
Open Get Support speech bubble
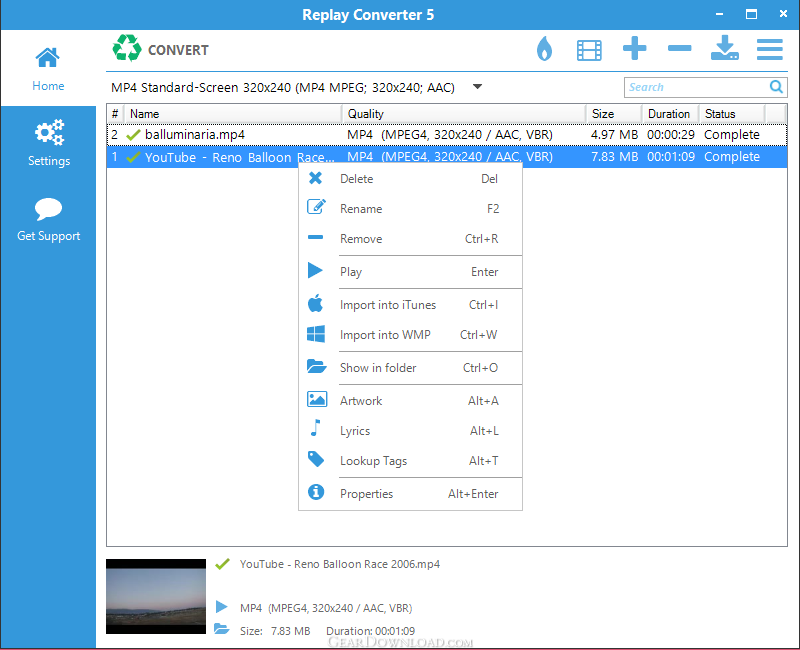(48, 219)
